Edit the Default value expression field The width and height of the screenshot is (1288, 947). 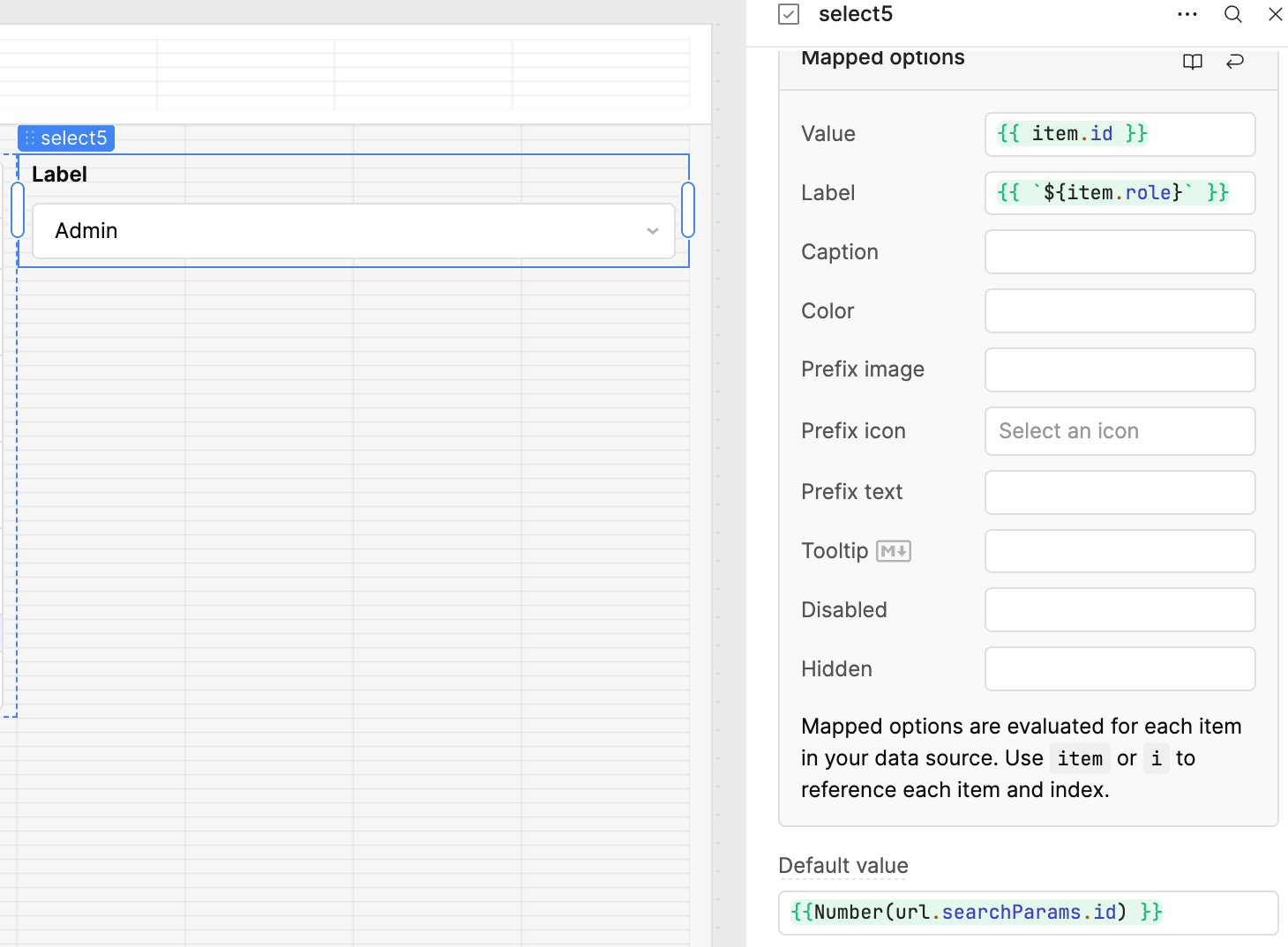(x=1027, y=913)
